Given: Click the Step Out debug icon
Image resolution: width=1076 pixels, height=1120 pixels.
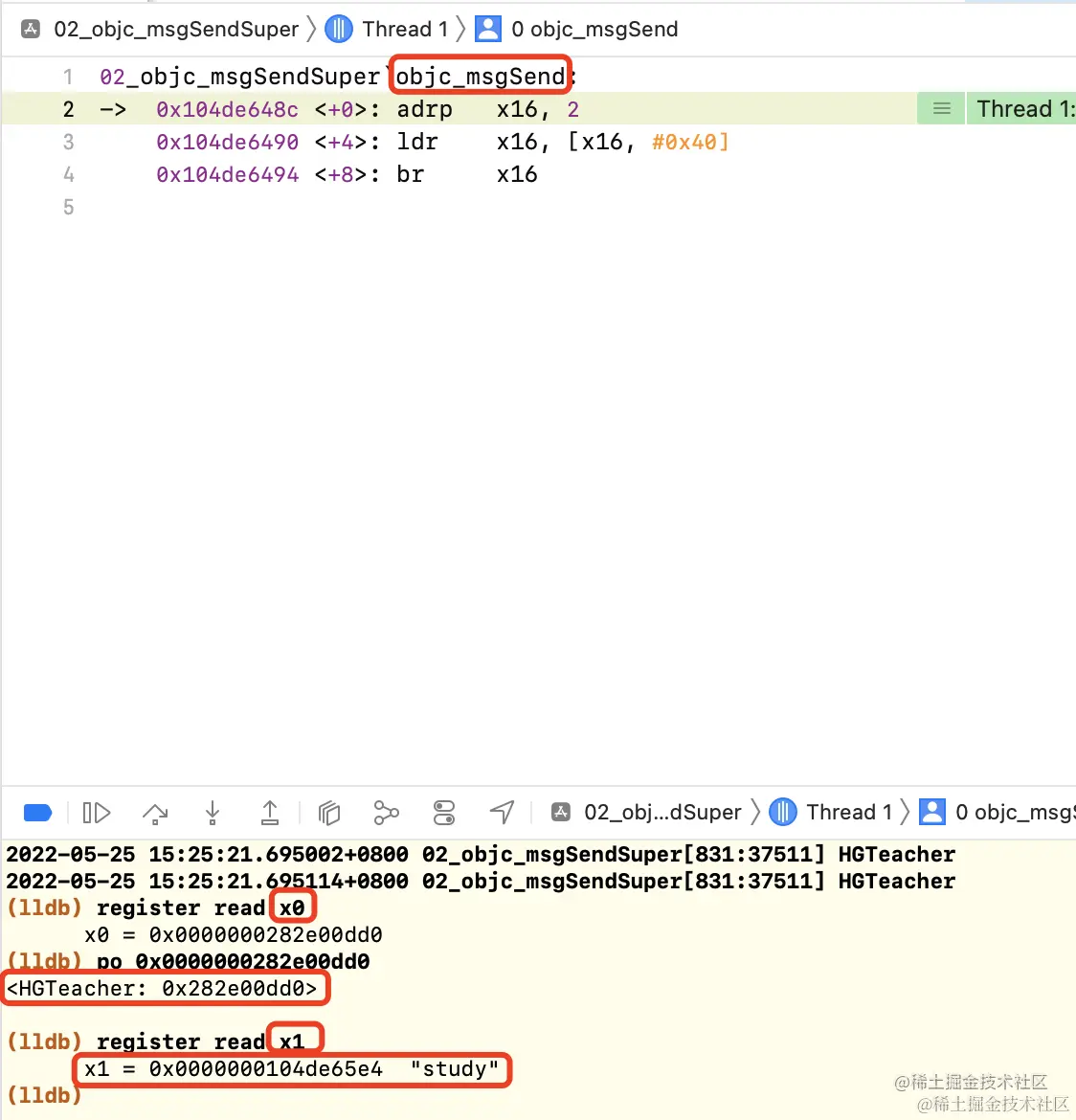Looking at the screenshot, I should pyautogui.click(x=269, y=813).
